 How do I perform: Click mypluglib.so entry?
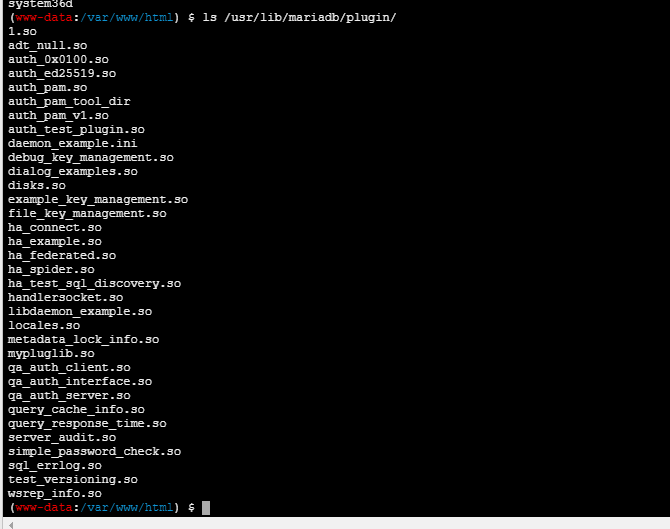click(x=51, y=354)
